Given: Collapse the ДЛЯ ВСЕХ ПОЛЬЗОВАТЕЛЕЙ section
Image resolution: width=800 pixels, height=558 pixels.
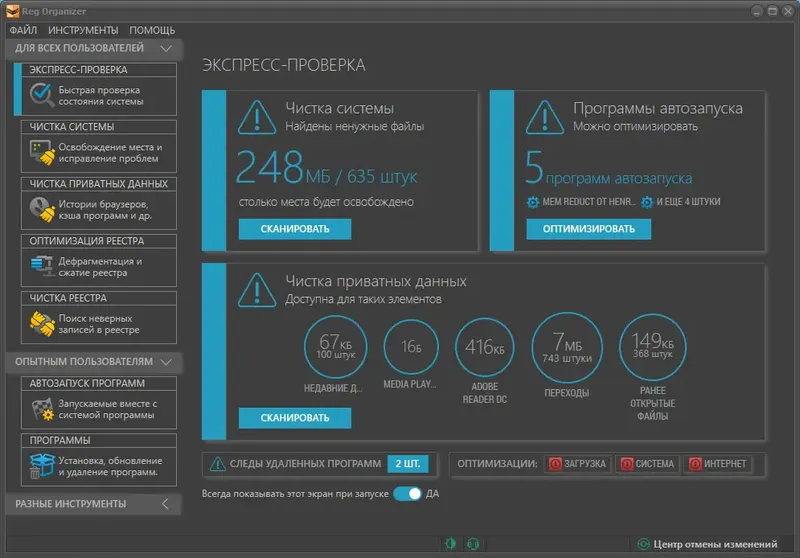Looking at the screenshot, I should pyautogui.click(x=166, y=48).
